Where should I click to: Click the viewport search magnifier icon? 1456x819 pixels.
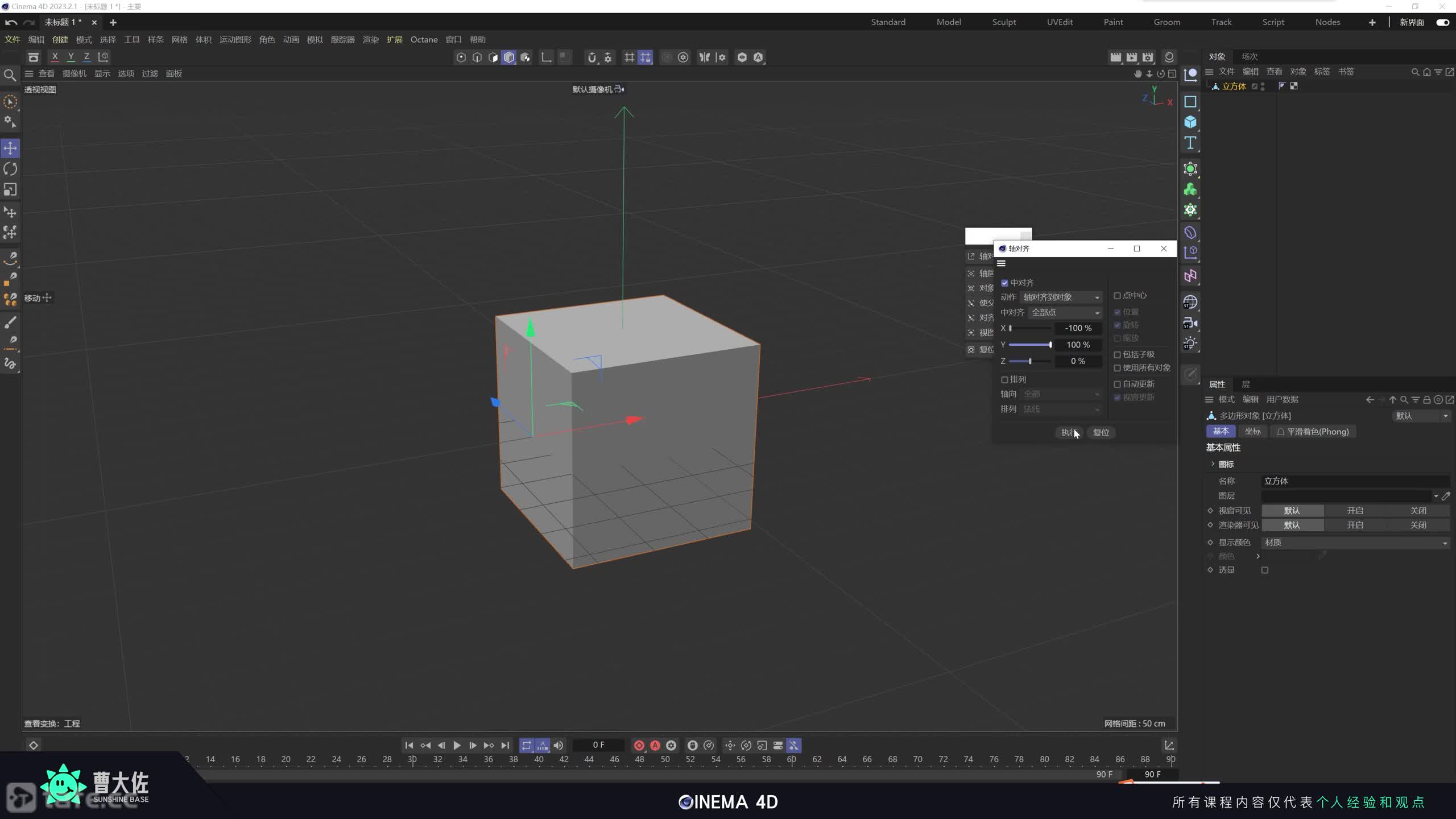[x=10, y=75]
